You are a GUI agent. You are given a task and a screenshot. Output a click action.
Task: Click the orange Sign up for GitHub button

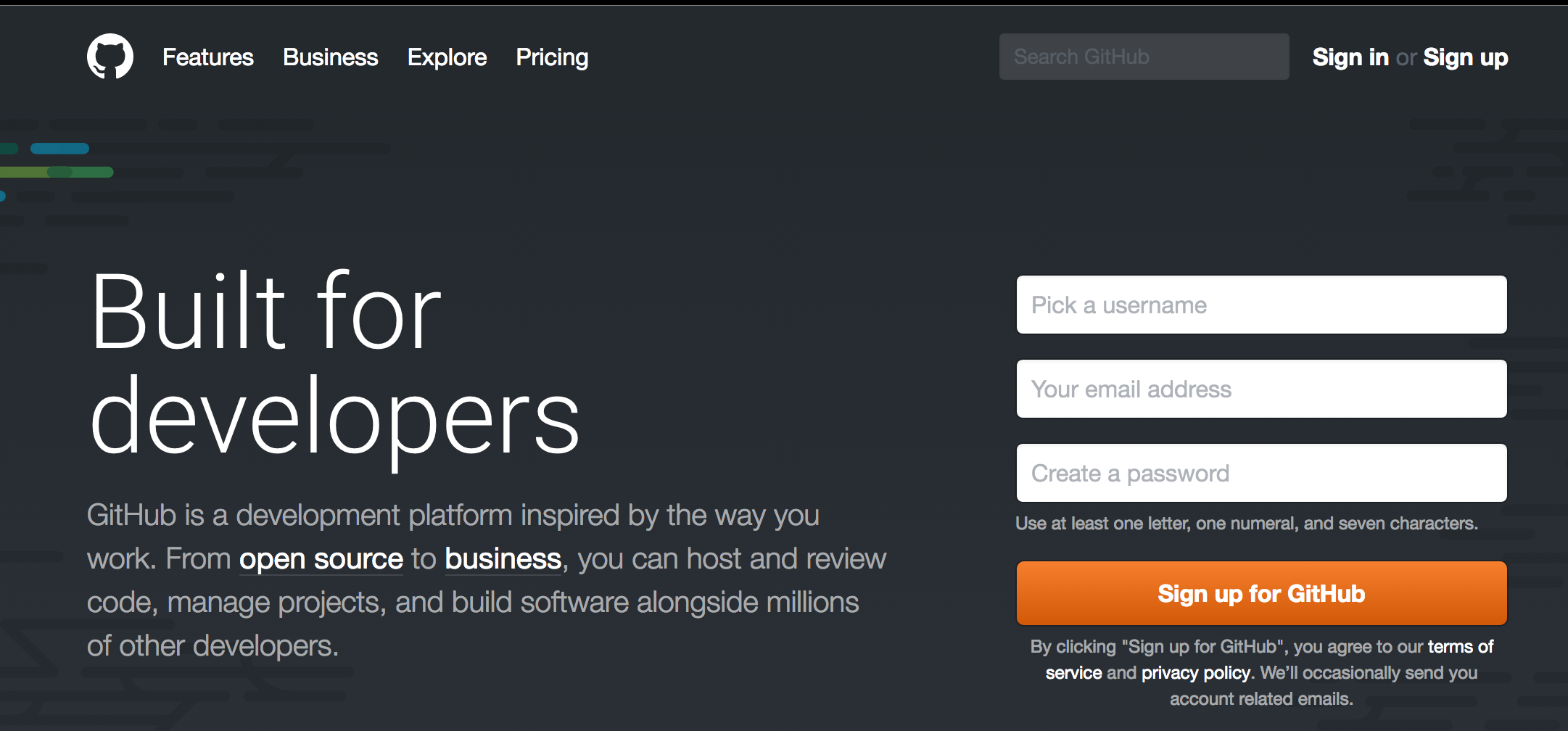pos(1261,593)
